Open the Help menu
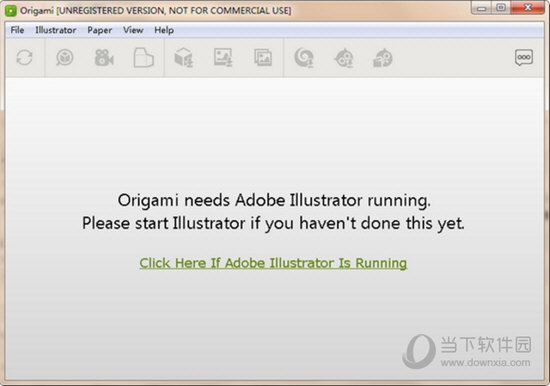This screenshot has height=386, width=550. tap(164, 30)
